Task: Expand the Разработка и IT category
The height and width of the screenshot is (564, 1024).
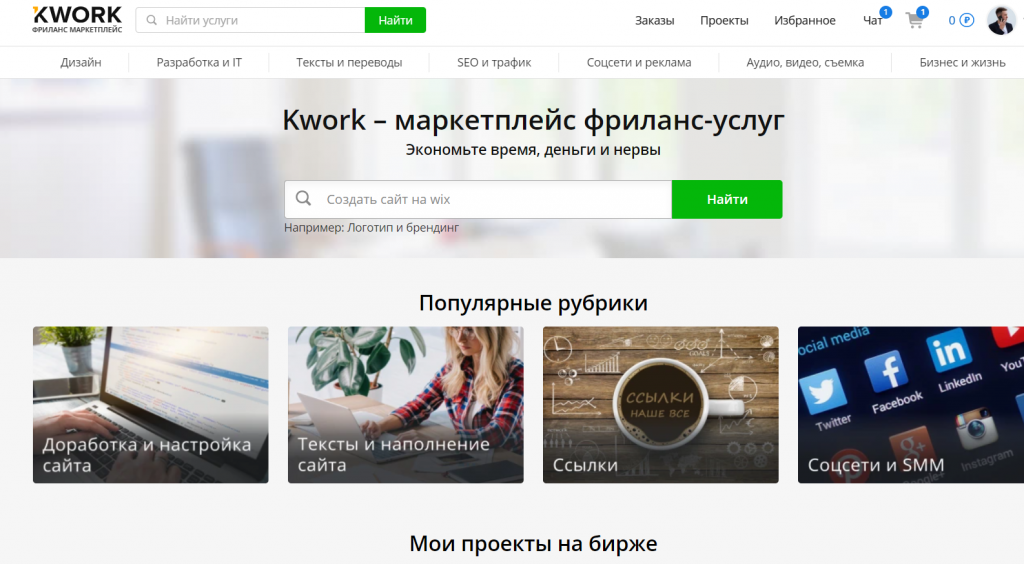Action: pos(199,62)
